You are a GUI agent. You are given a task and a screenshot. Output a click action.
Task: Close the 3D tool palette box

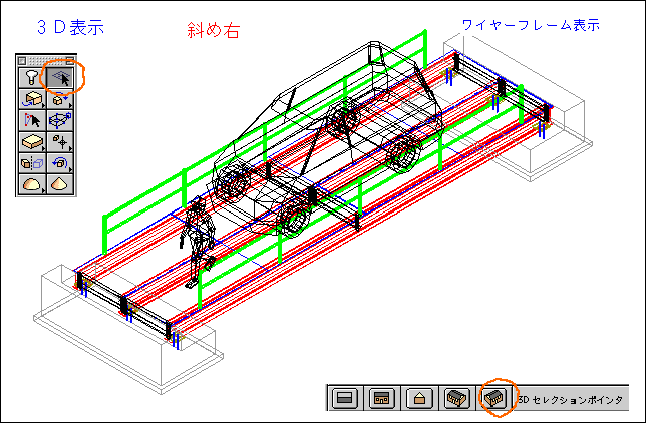click(x=22, y=61)
